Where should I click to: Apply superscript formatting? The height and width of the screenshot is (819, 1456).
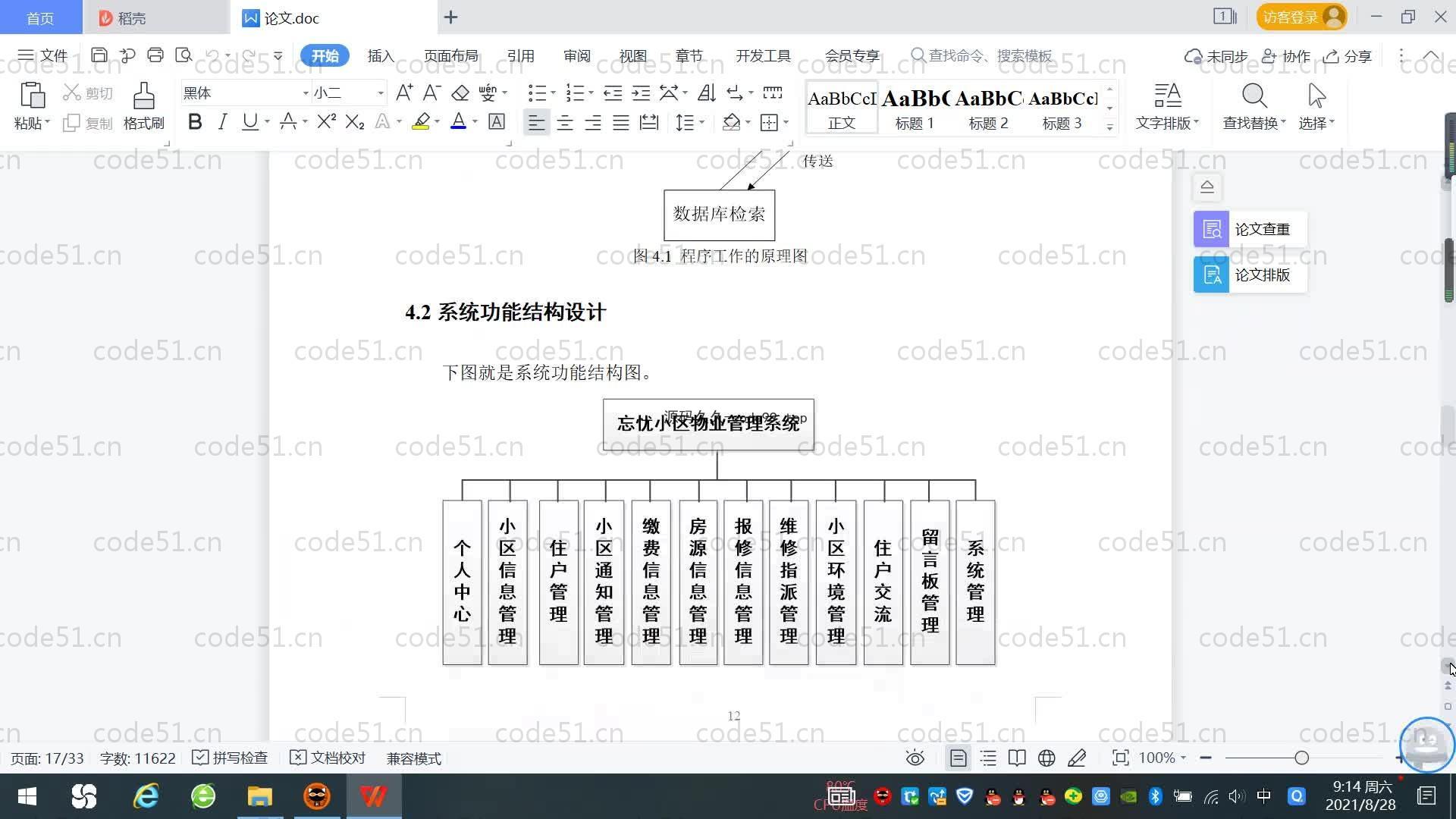click(x=327, y=121)
